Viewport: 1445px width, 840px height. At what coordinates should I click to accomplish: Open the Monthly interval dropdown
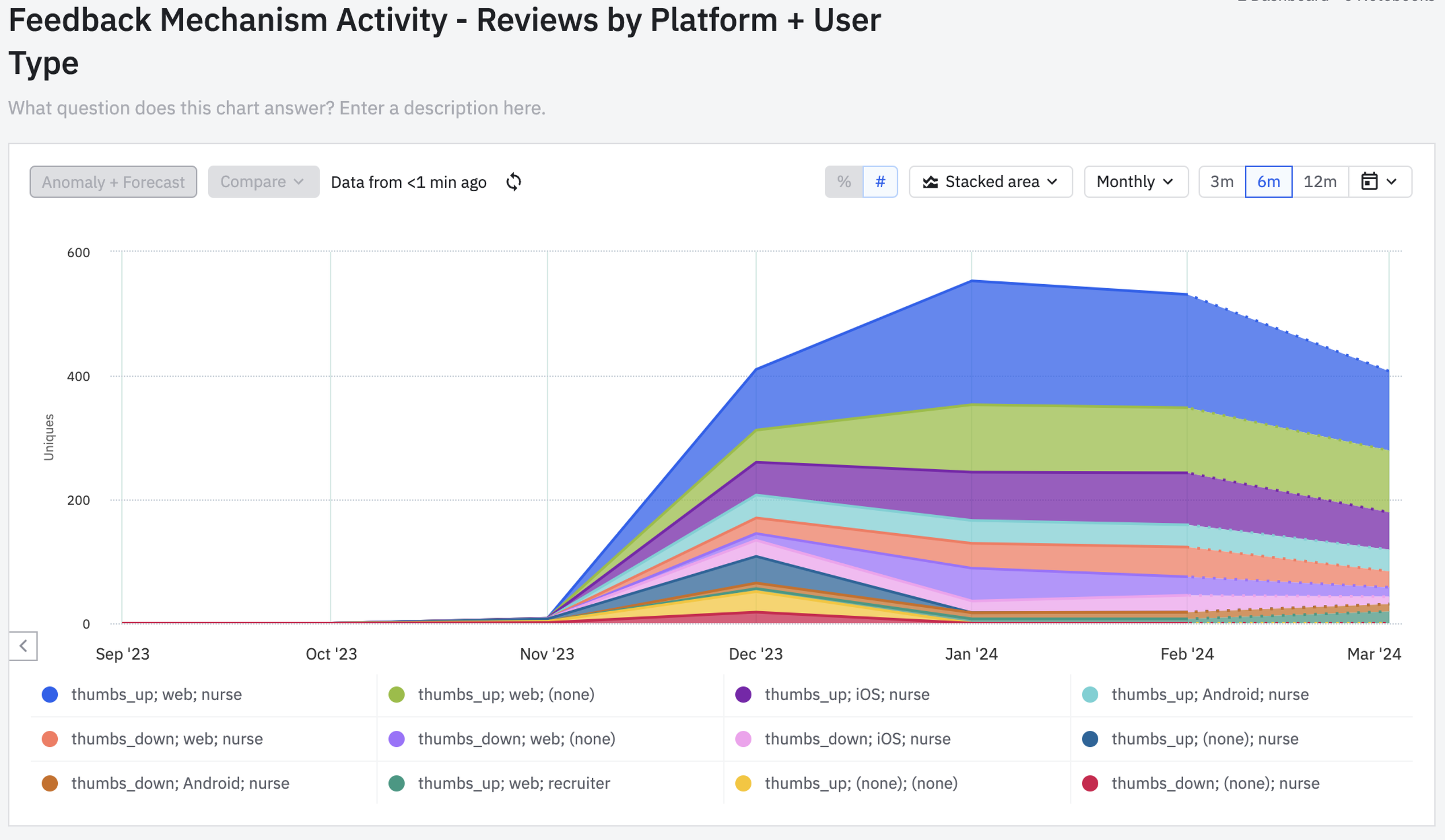[1135, 182]
